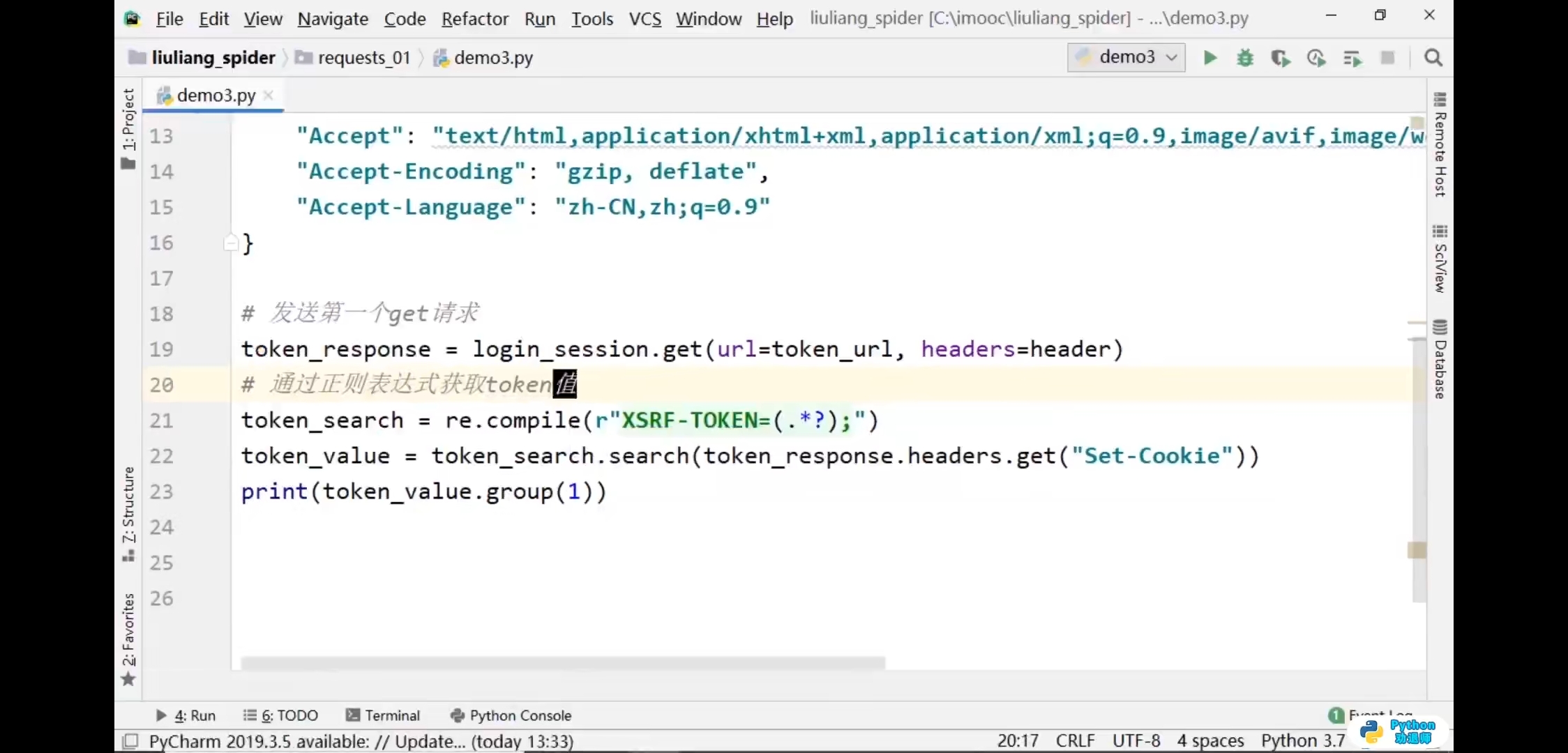Open the Favorites tool window

(x=128, y=639)
